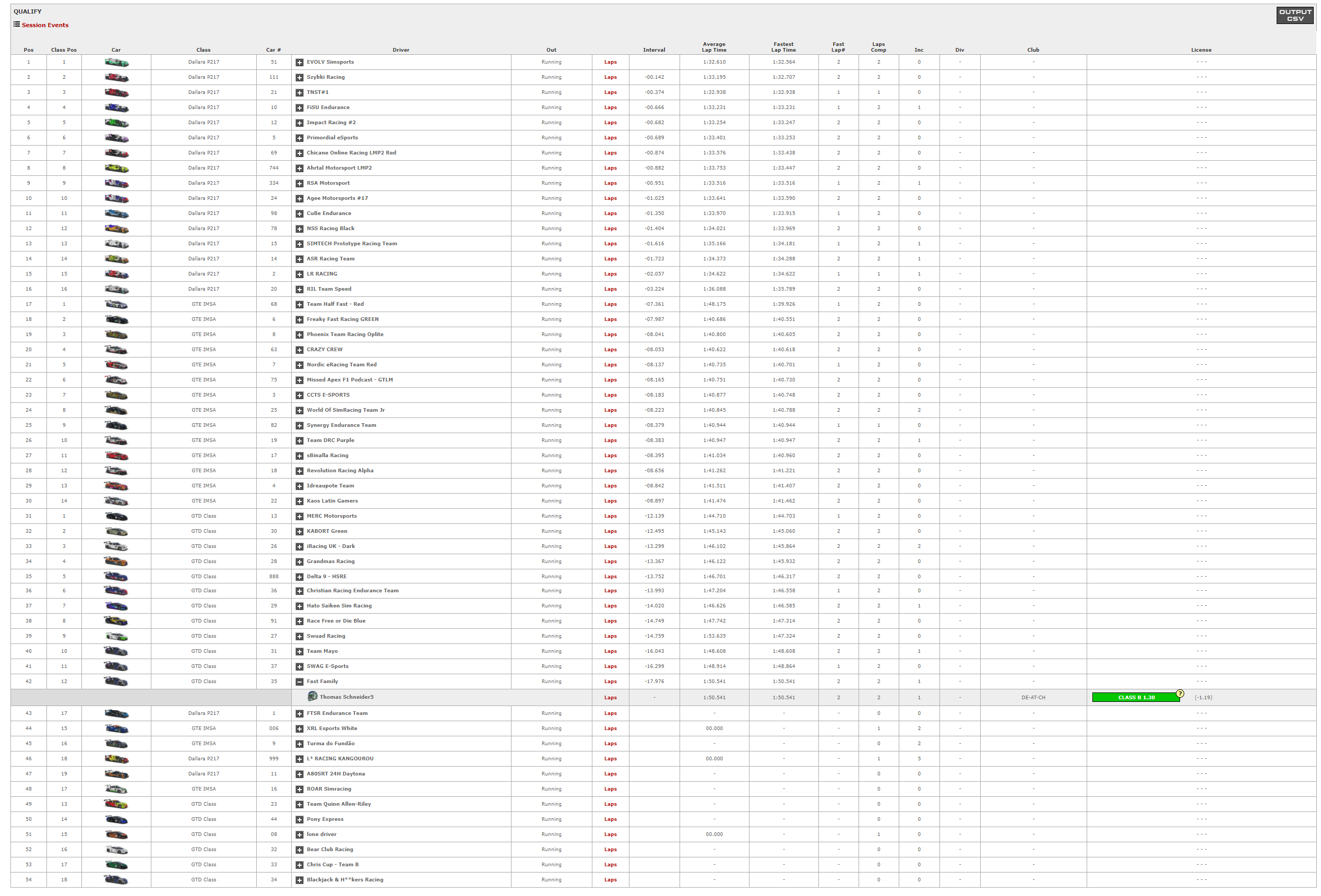Click the Christian Racing Endurance Team name
1321x896 pixels.
coord(352,591)
